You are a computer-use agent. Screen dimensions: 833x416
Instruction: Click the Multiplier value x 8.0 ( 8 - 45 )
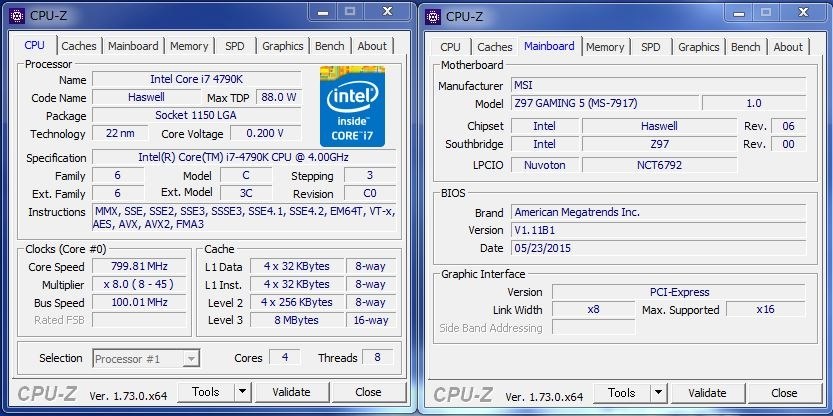click(139, 284)
